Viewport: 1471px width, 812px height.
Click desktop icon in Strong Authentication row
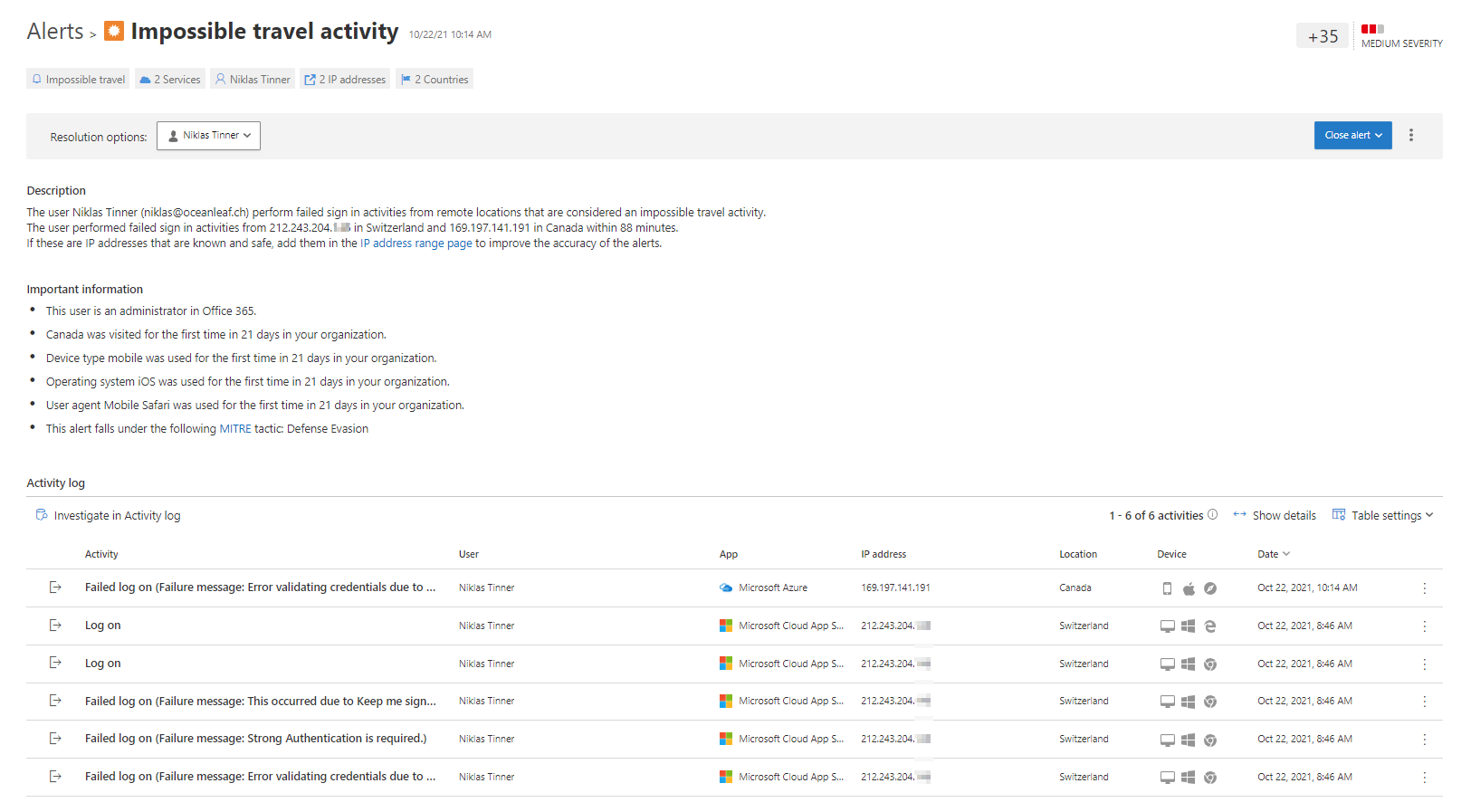[x=1168, y=740]
